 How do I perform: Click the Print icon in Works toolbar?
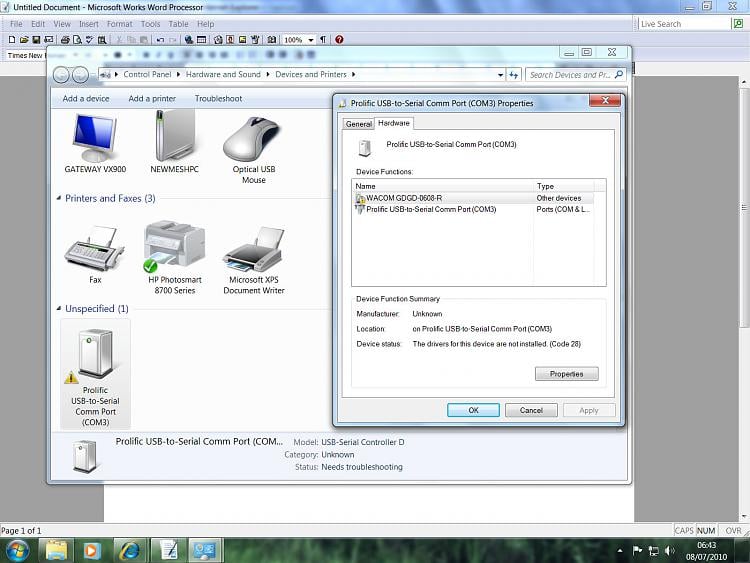[x=65, y=40]
